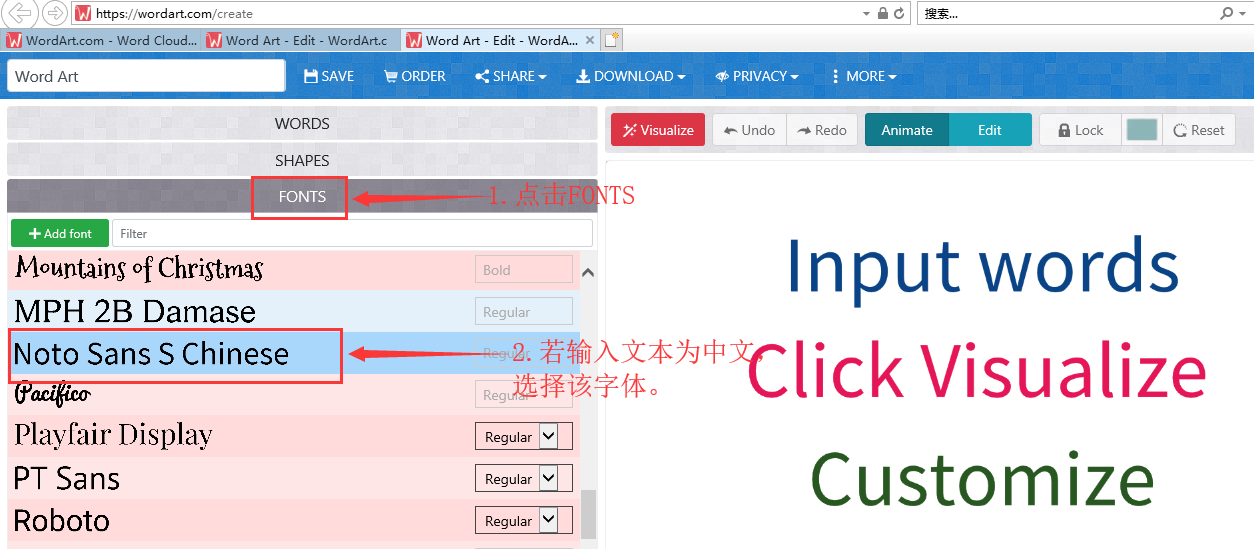Screen dimensions: 1254x549
Task: Click the browser Forward arrow button
Action: point(54,14)
